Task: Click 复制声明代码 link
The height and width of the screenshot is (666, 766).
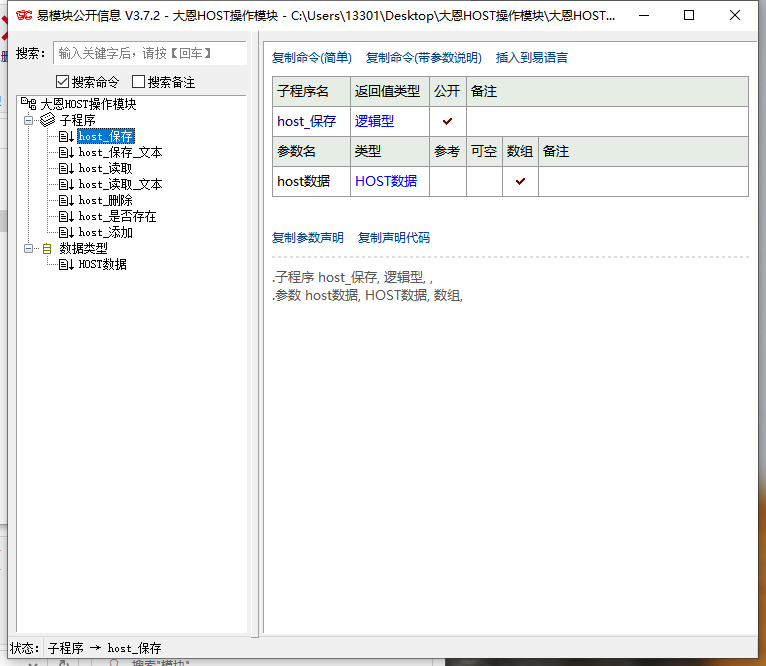Action: point(393,238)
